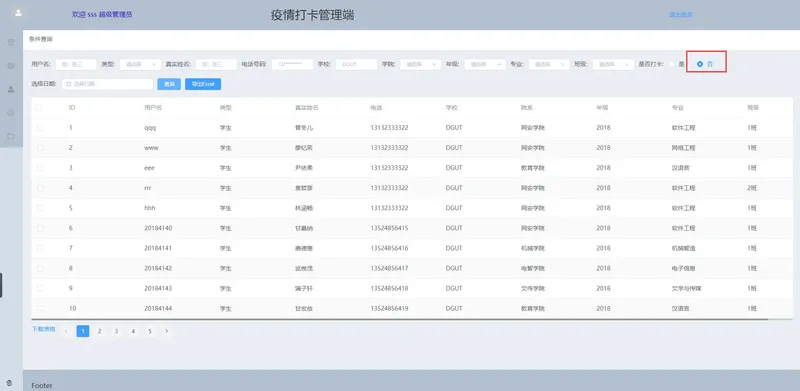Open the person icon menu in sidebar
Image resolution: width=800 pixels, height=391 pixels.
(11, 89)
